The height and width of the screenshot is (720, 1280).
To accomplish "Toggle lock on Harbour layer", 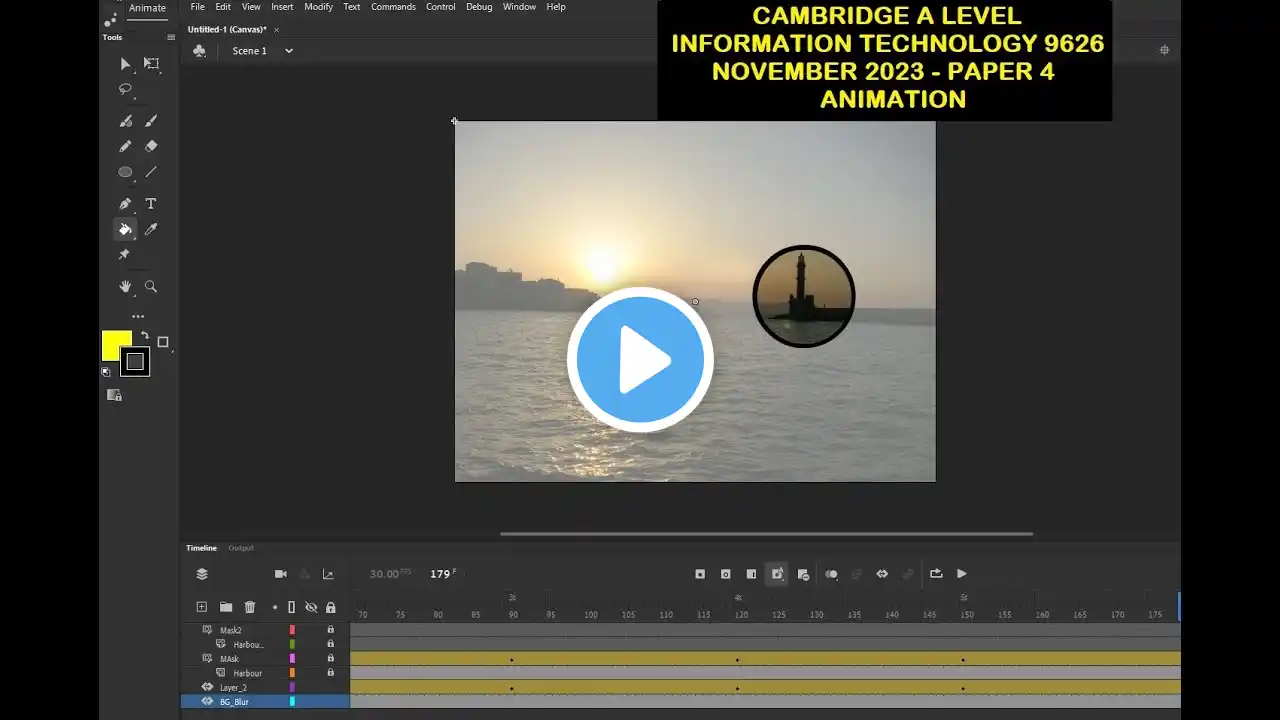I will pyautogui.click(x=331, y=673).
